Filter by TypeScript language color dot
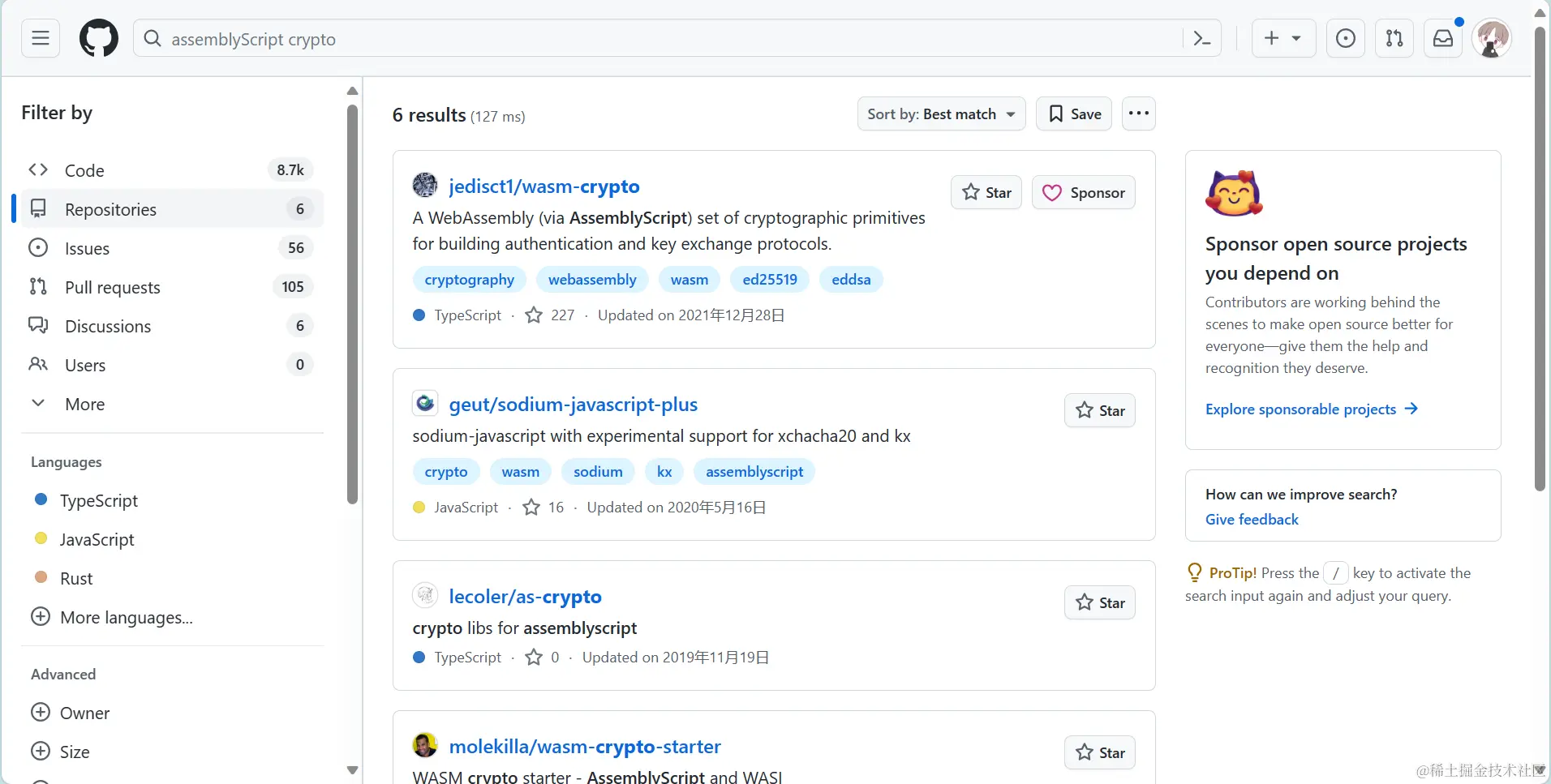Viewport: 1551px width, 784px height. pyautogui.click(x=41, y=500)
